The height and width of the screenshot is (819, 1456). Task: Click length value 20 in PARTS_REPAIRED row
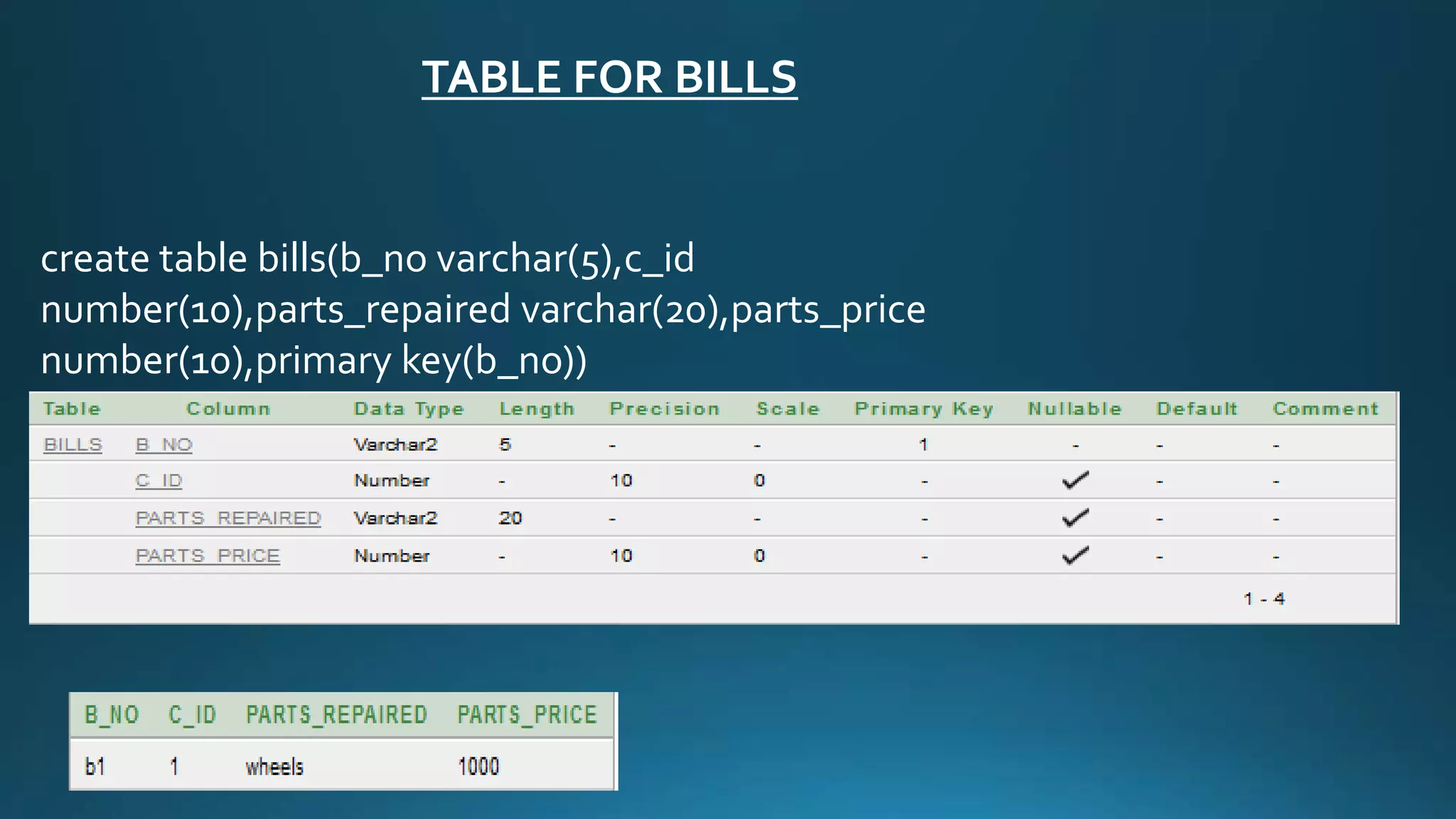click(x=510, y=518)
